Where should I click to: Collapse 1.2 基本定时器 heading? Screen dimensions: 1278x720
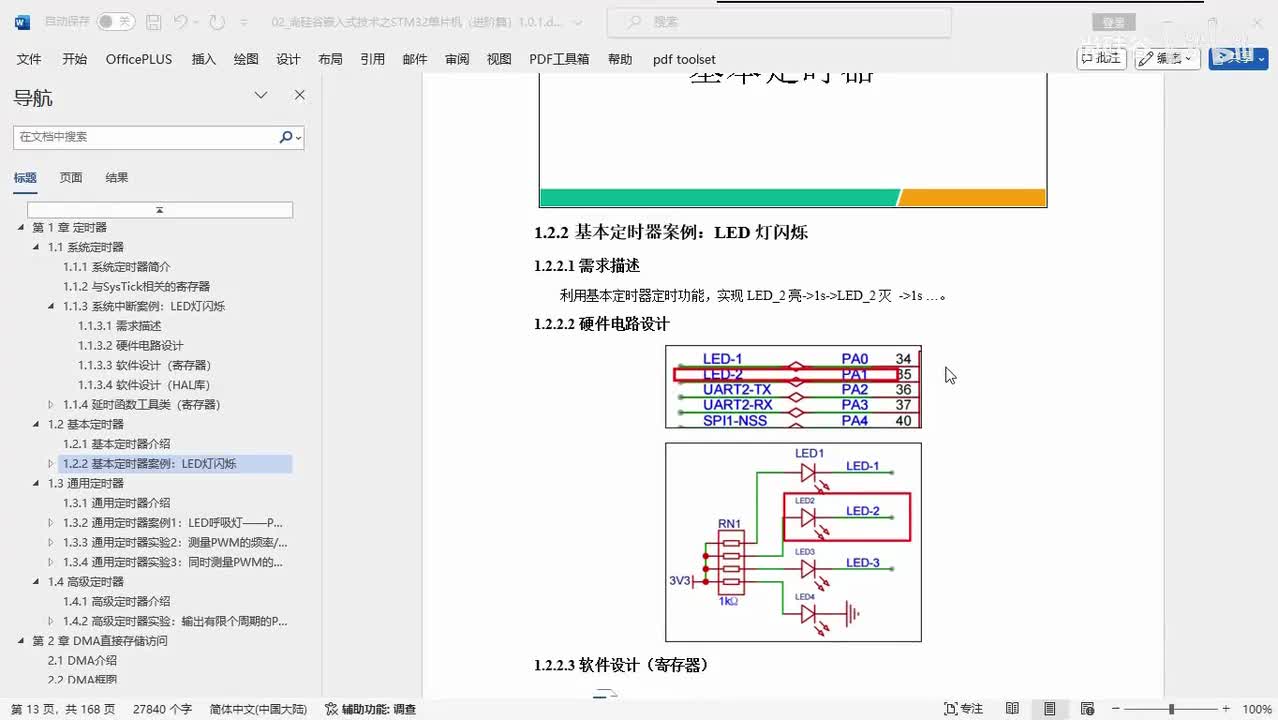[37, 424]
